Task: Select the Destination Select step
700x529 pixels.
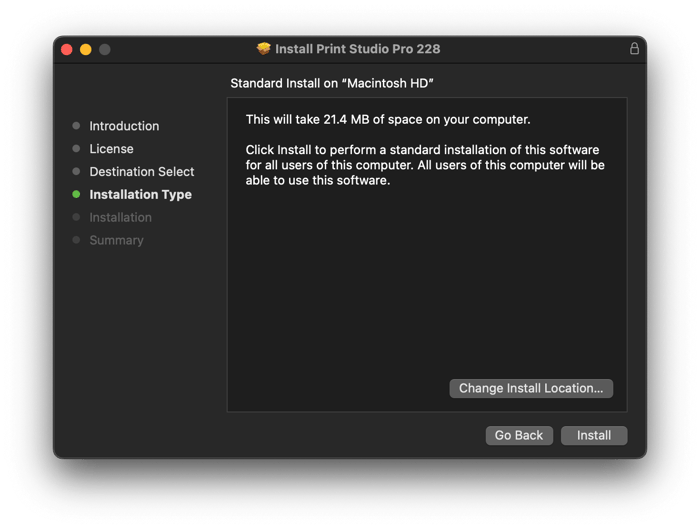Action: coord(142,171)
